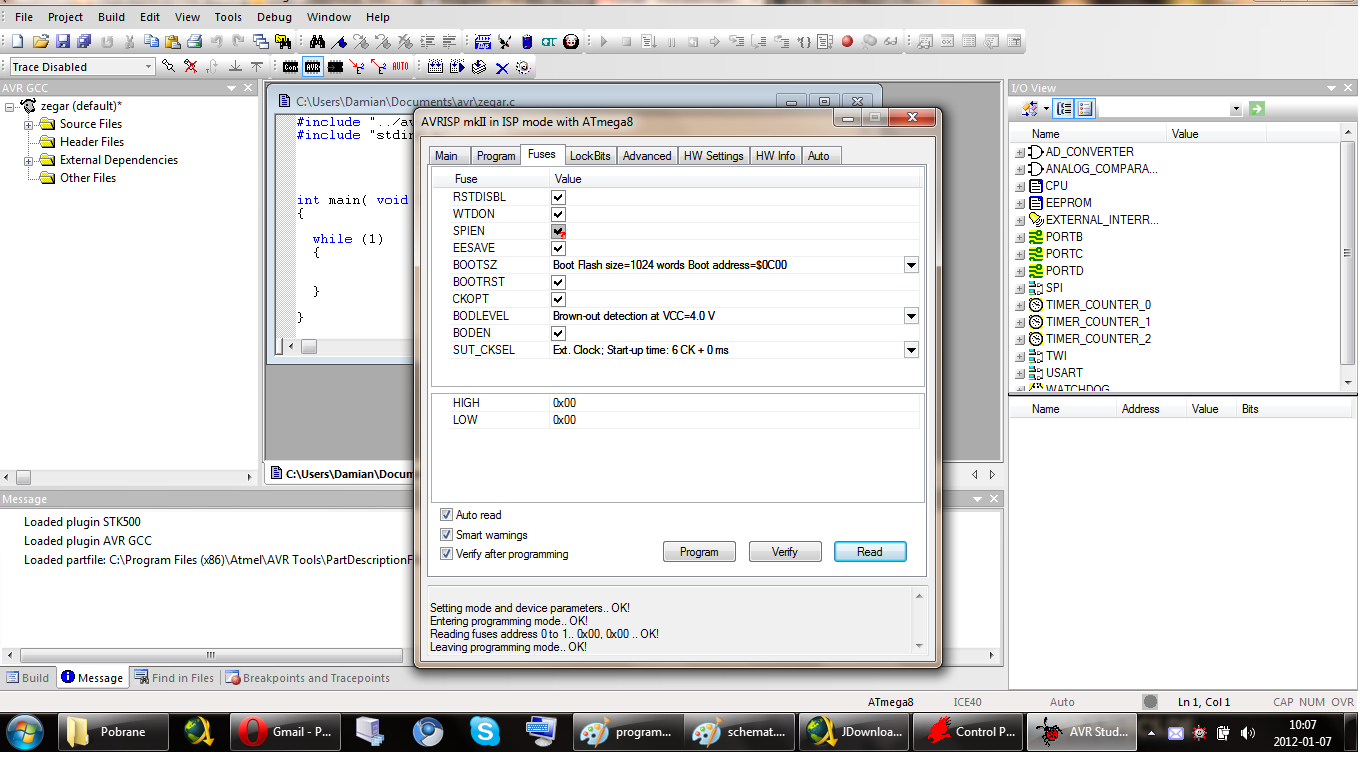Open a file with the folder toolbar icon
The height and width of the screenshot is (768, 1360).
coord(40,42)
